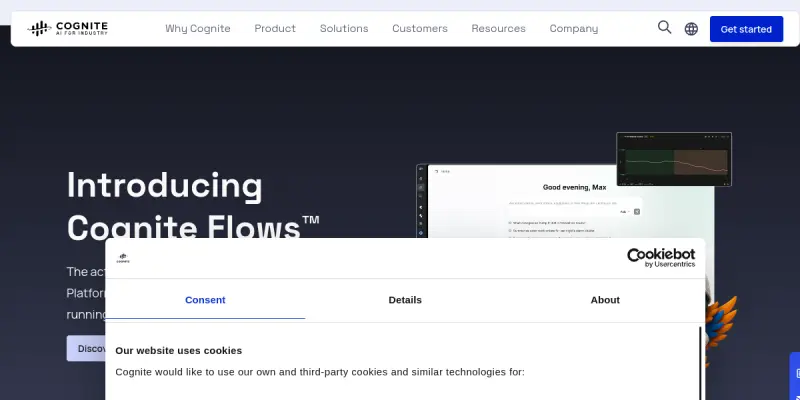800x400 pixels.
Task: Click the blue side widget at right edge
Action: [x=795, y=376]
